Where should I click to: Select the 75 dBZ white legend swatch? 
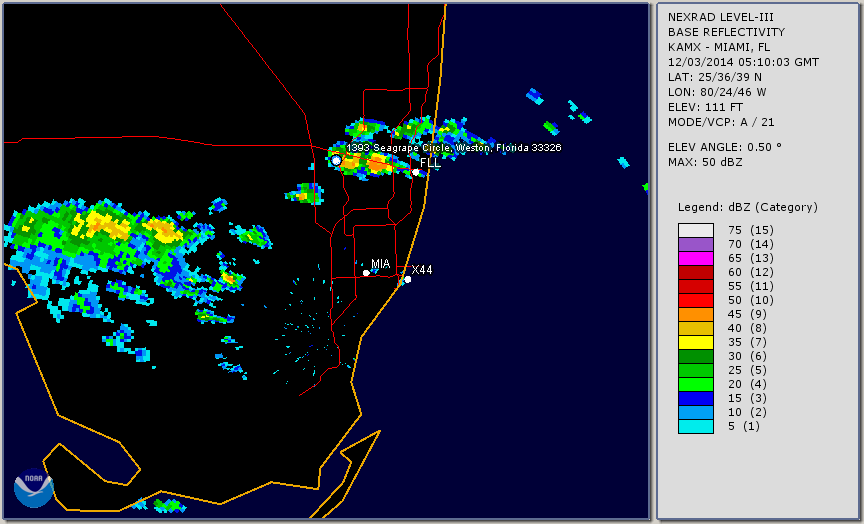click(x=696, y=230)
